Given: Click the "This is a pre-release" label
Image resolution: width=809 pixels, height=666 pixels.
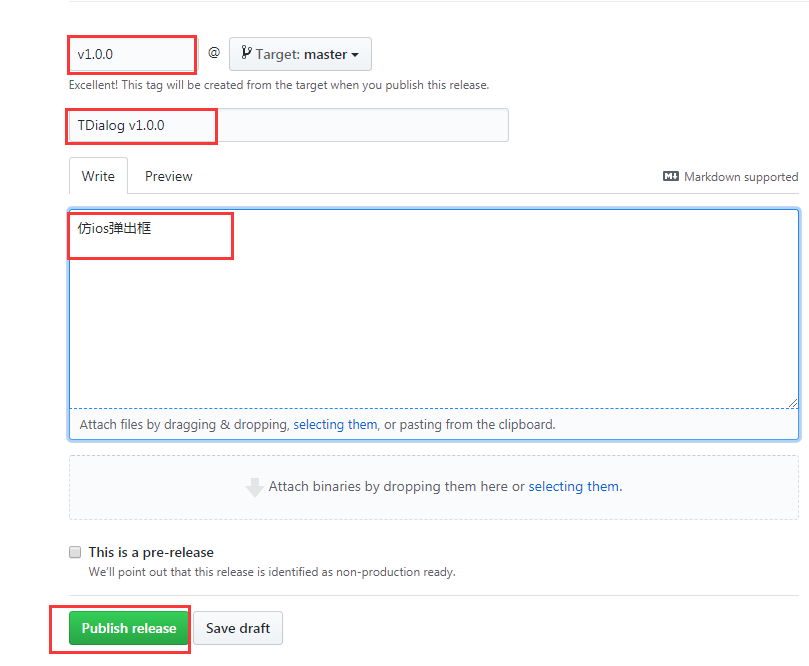Looking at the screenshot, I should coord(151,552).
